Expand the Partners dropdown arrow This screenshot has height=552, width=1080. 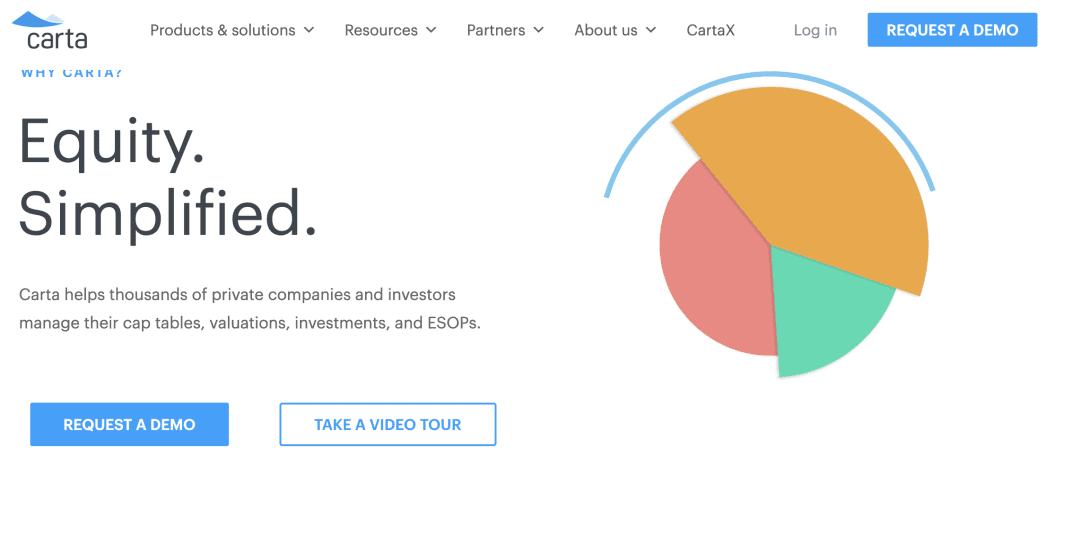[539, 30]
